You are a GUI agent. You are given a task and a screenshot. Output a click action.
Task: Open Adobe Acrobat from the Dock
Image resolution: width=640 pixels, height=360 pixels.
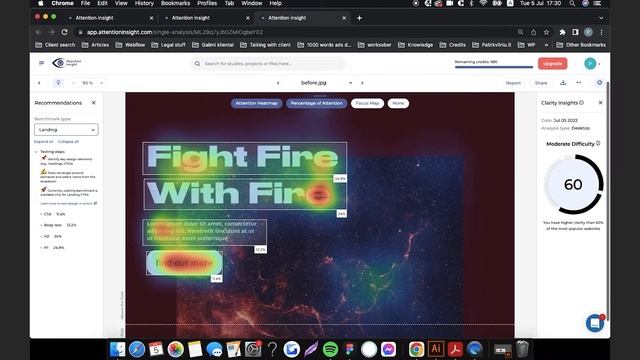(x=455, y=349)
